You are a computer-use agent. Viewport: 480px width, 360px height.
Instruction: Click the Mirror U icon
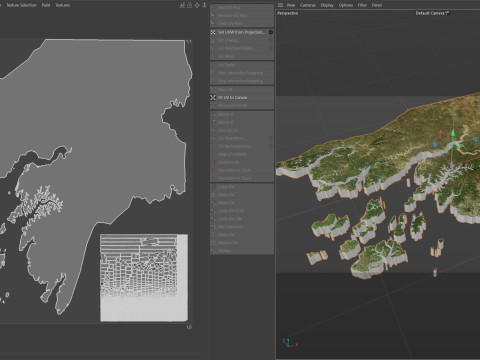213,114
